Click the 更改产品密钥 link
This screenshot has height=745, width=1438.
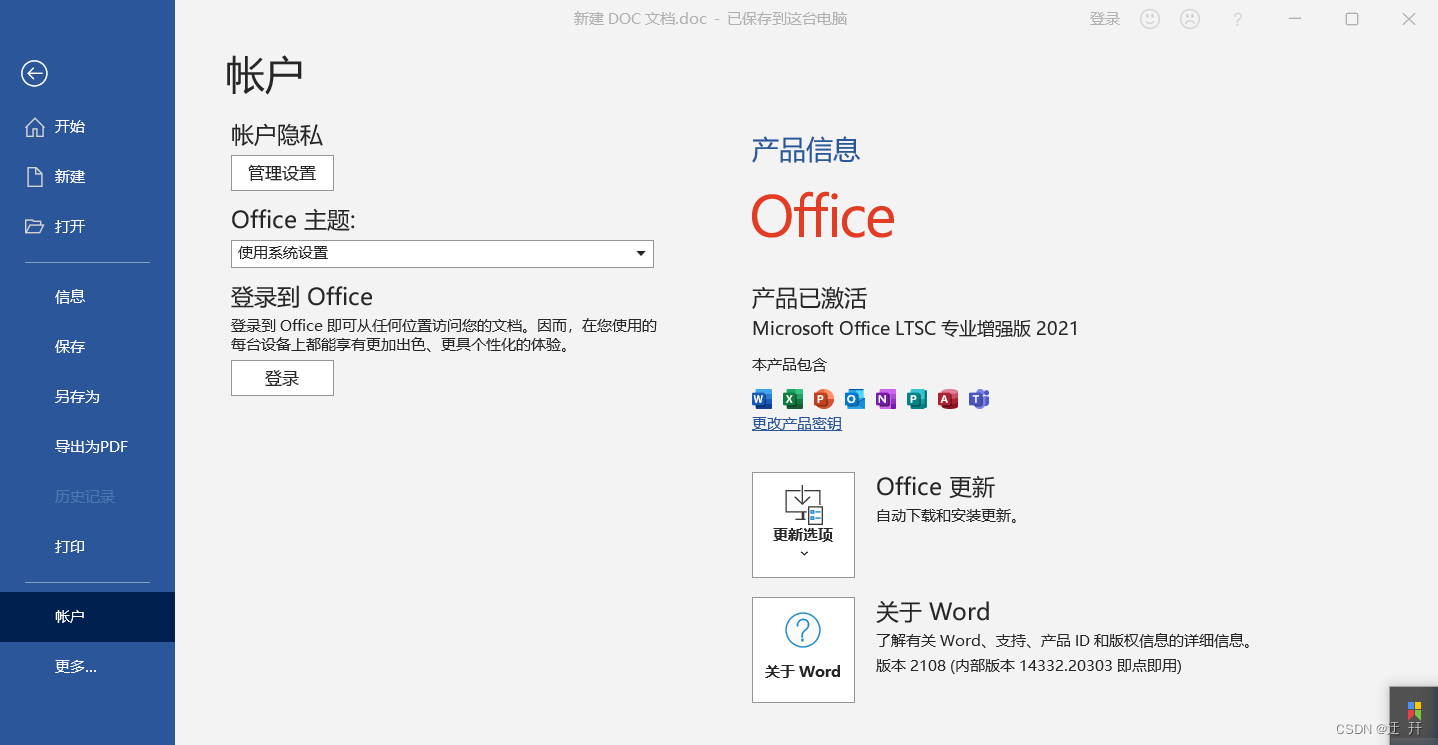797,424
